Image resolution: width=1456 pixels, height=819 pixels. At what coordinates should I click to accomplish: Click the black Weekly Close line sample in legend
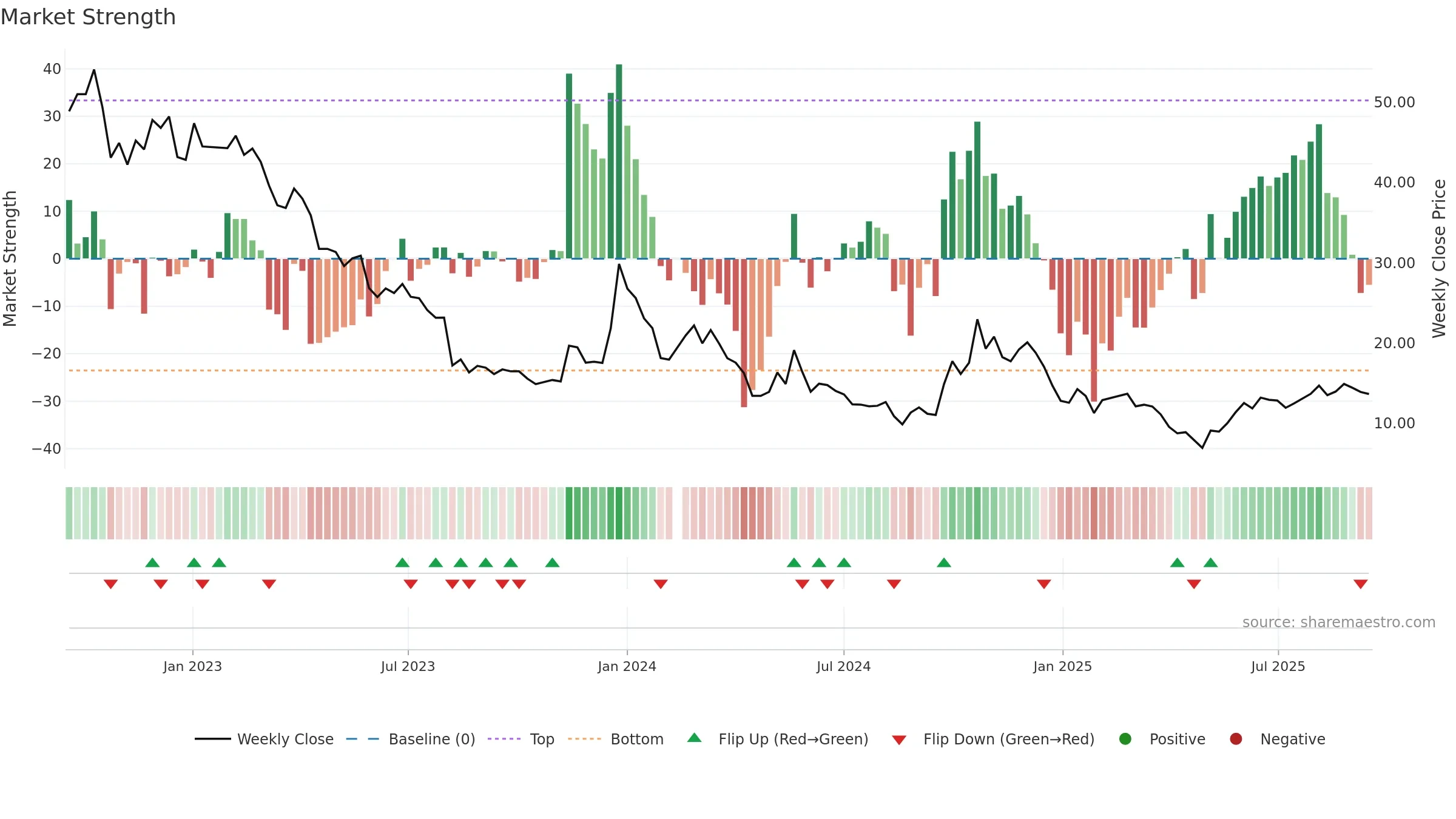coord(213,739)
